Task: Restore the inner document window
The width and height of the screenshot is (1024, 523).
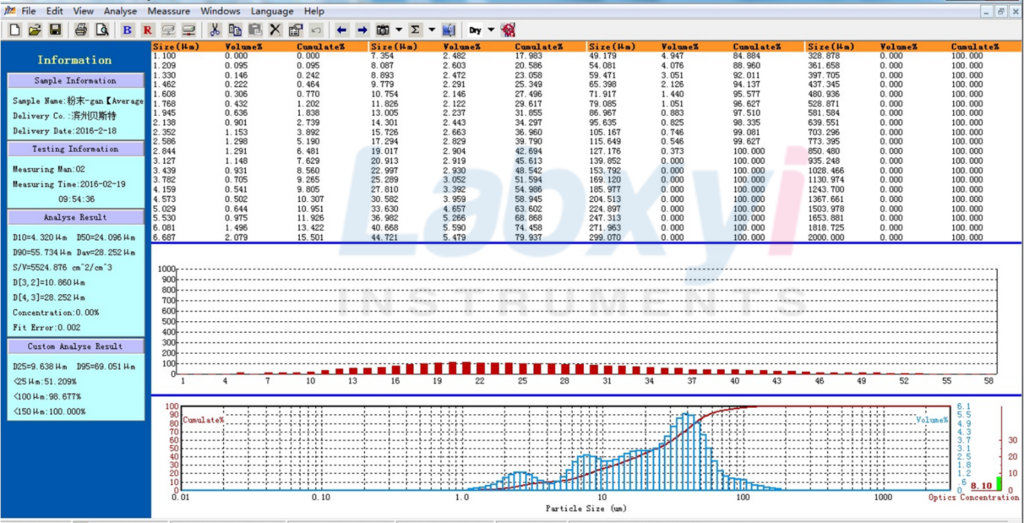Action: pyautogui.click(x=1000, y=11)
